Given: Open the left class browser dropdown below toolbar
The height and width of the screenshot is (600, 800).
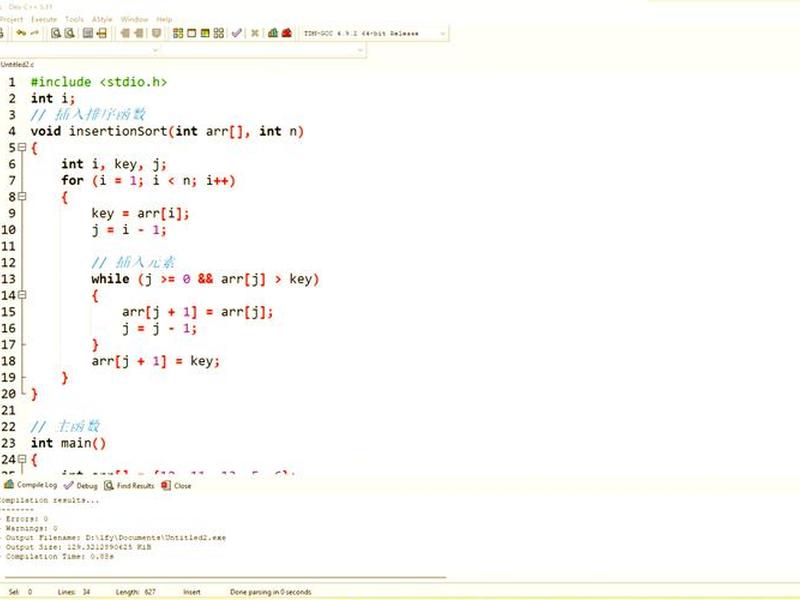Looking at the screenshot, I should coord(80,50).
